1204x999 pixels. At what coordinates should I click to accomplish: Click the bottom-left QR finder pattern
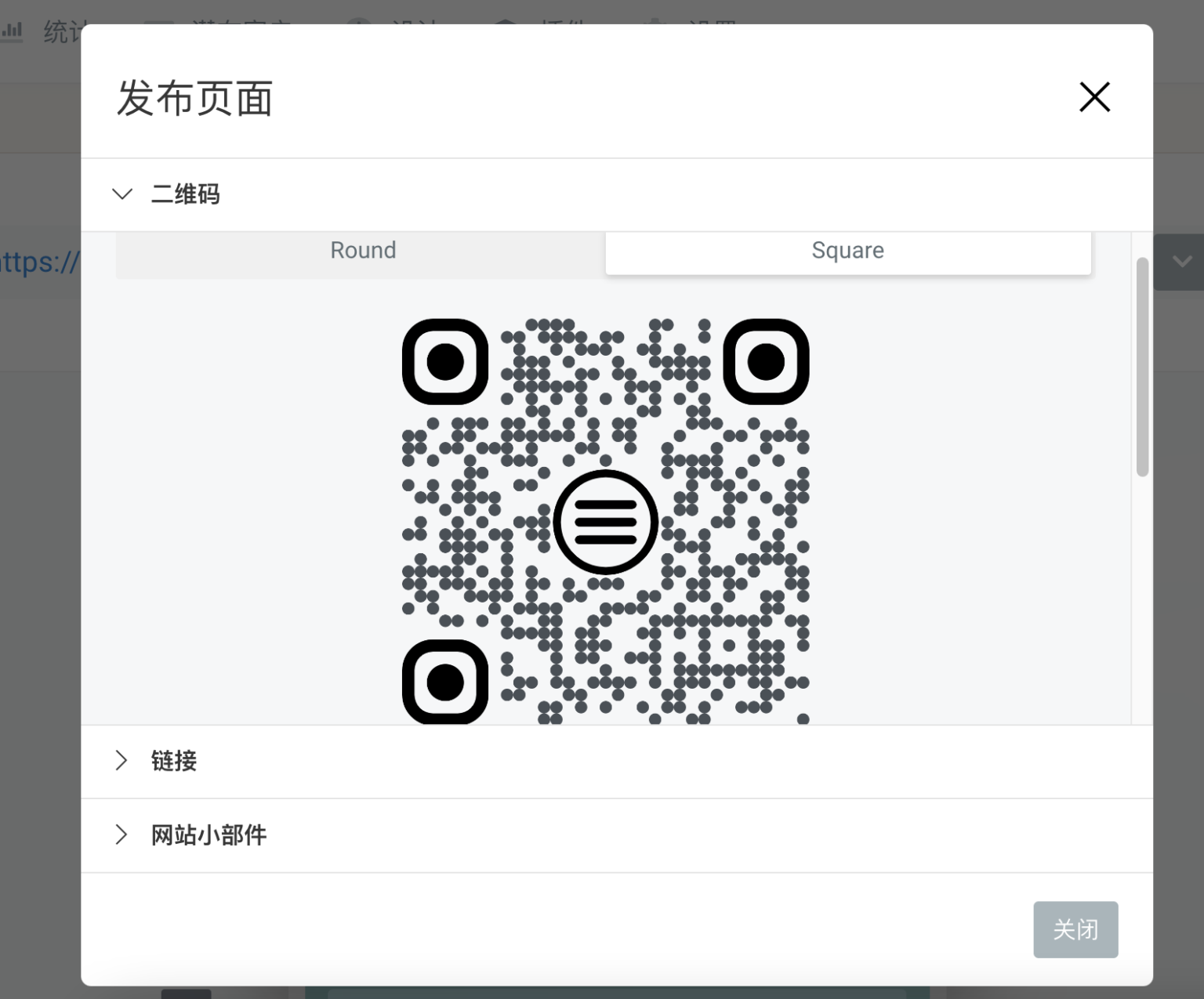click(x=445, y=682)
